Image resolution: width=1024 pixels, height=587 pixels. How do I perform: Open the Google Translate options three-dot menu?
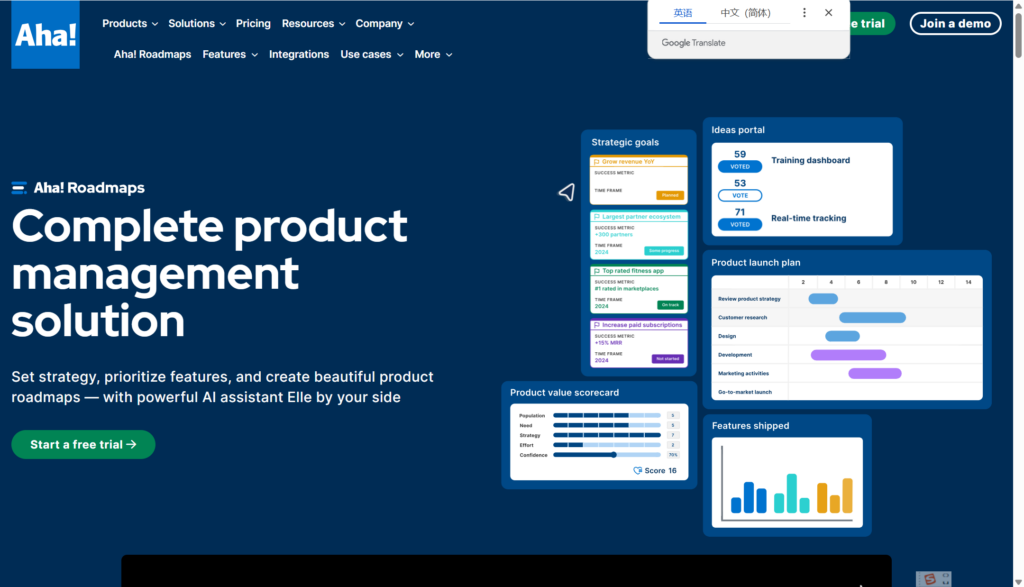804,13
